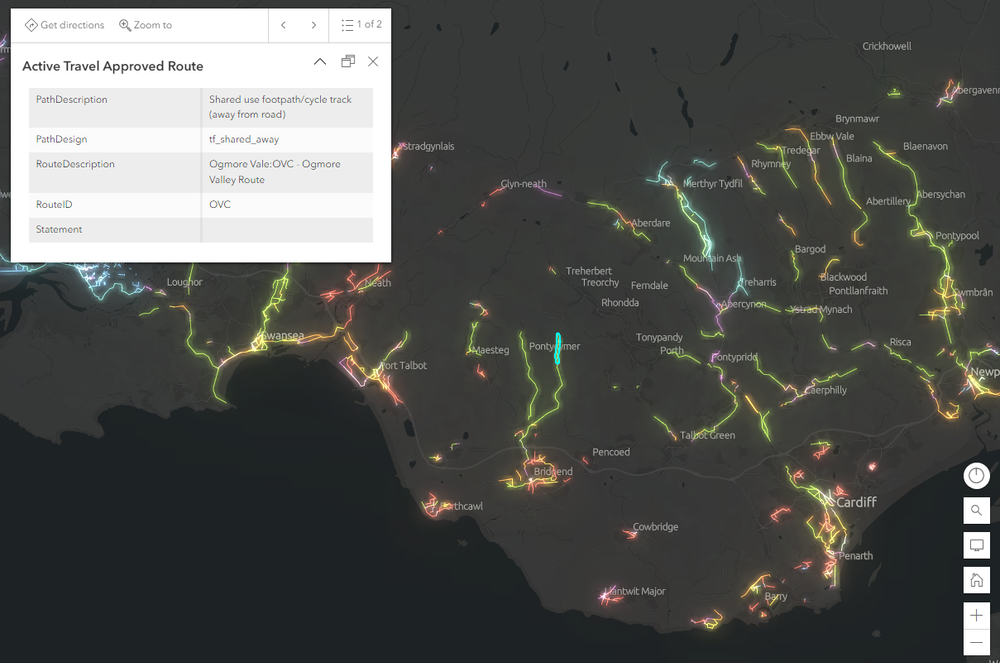
Task: Click the Penarth map label
Action: point(855,556)
